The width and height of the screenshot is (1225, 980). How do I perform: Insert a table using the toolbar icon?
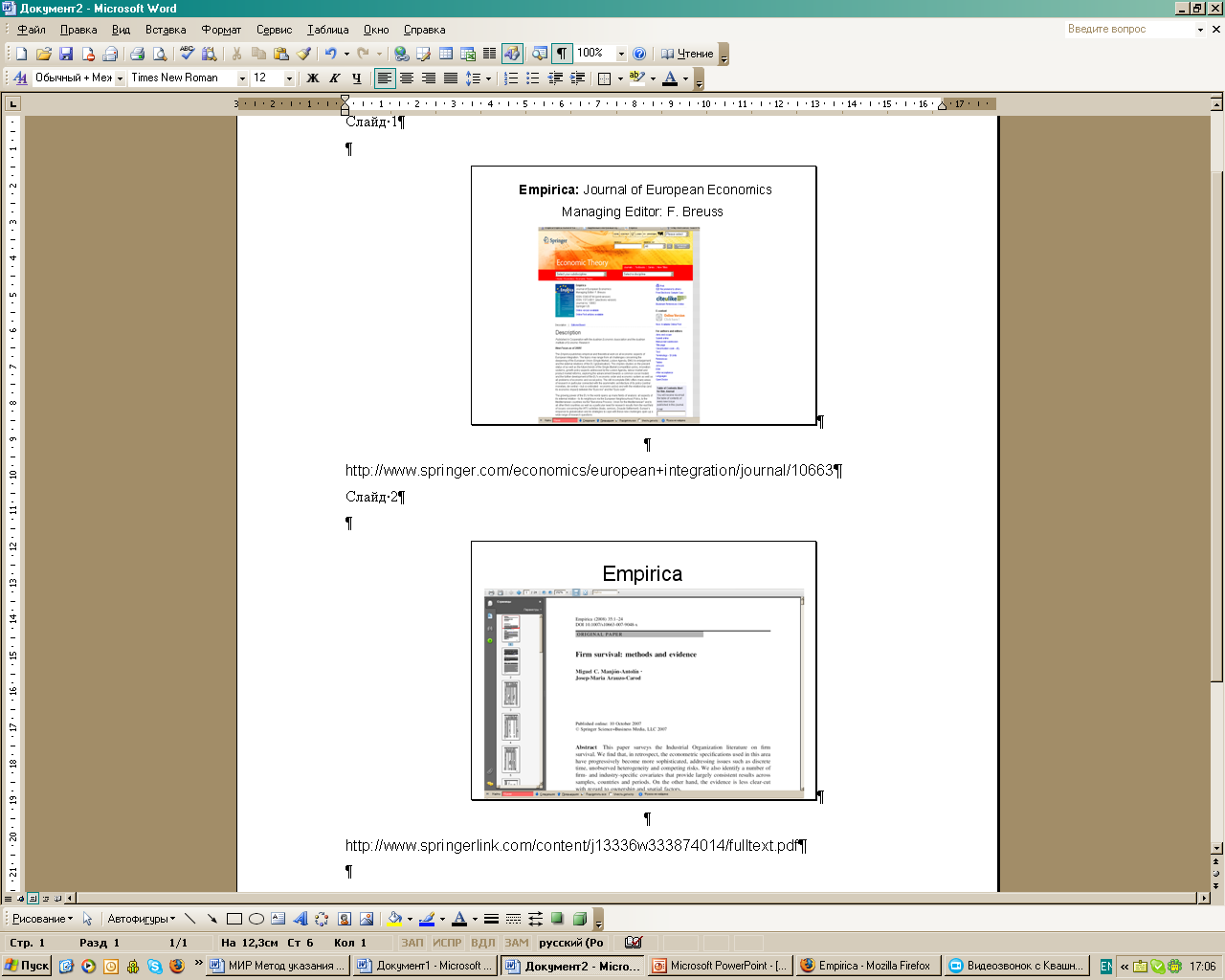coord(446,54)
